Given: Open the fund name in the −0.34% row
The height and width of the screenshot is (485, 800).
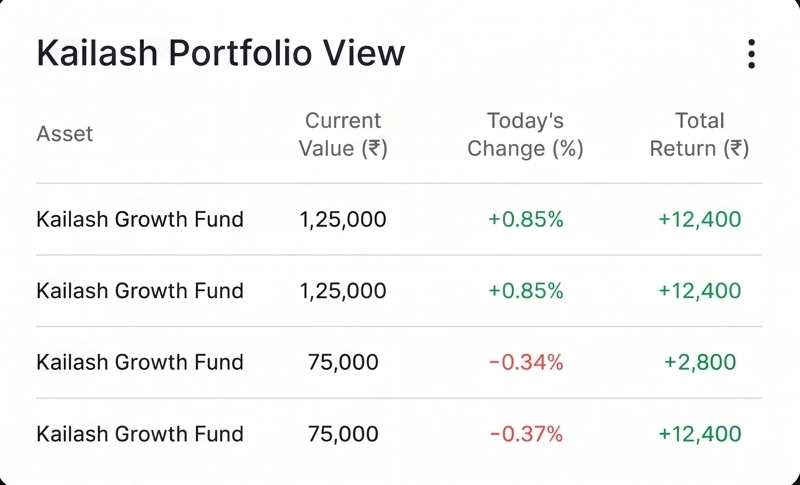Looking at the screenshot, I should point(140,363).
